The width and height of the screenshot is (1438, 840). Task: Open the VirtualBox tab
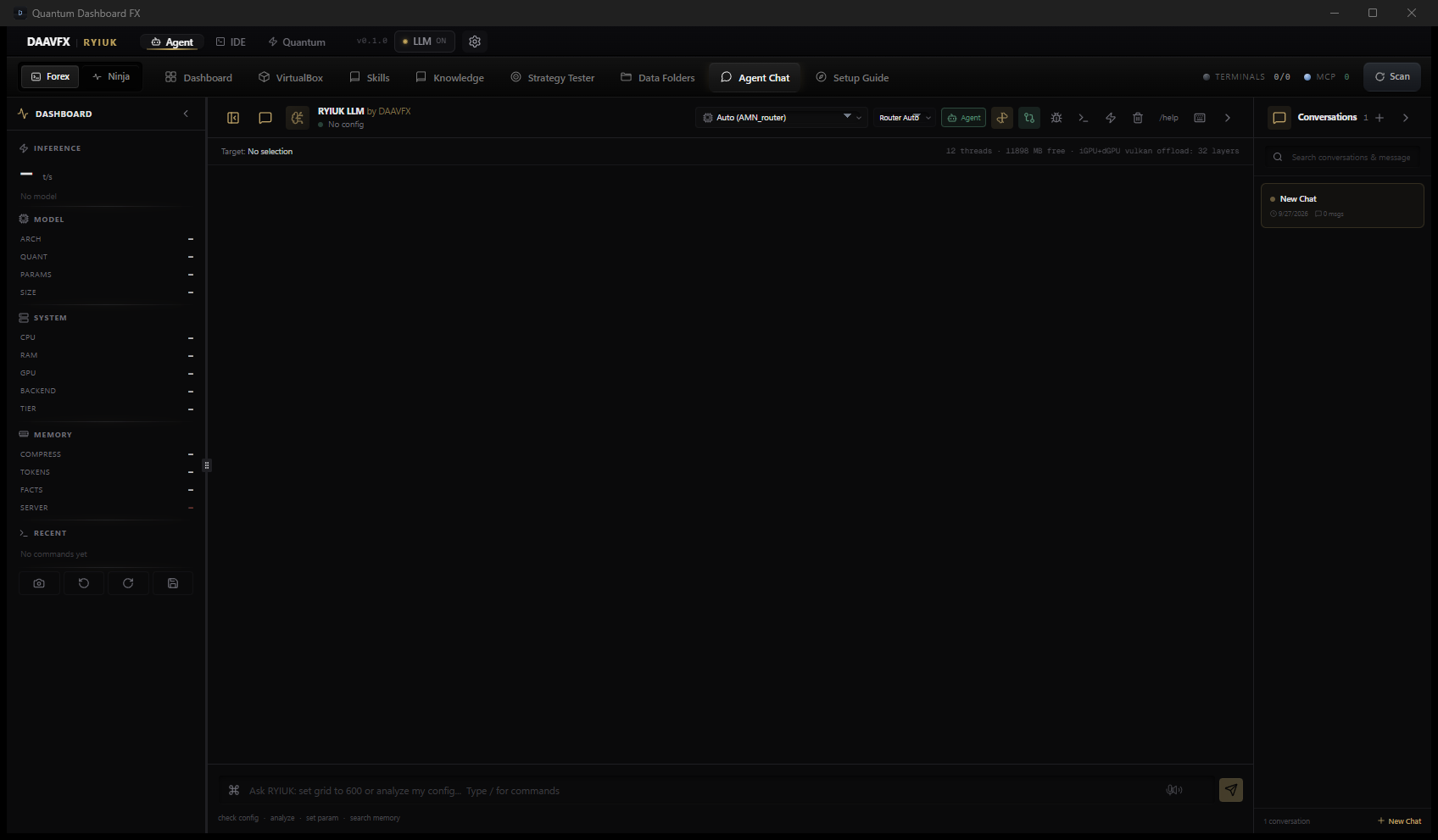pos(291,77)
